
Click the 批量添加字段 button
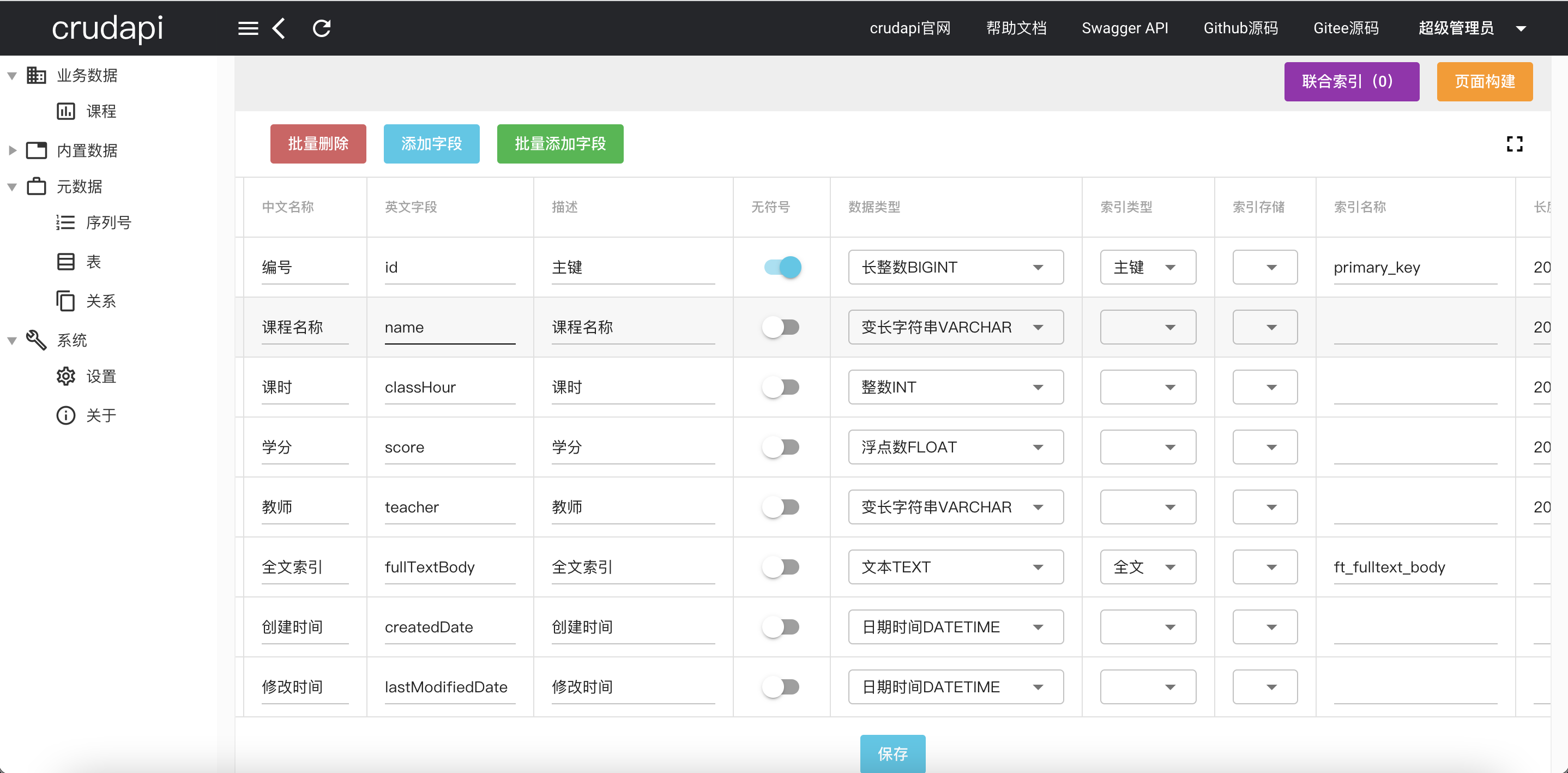pos(559,144)
